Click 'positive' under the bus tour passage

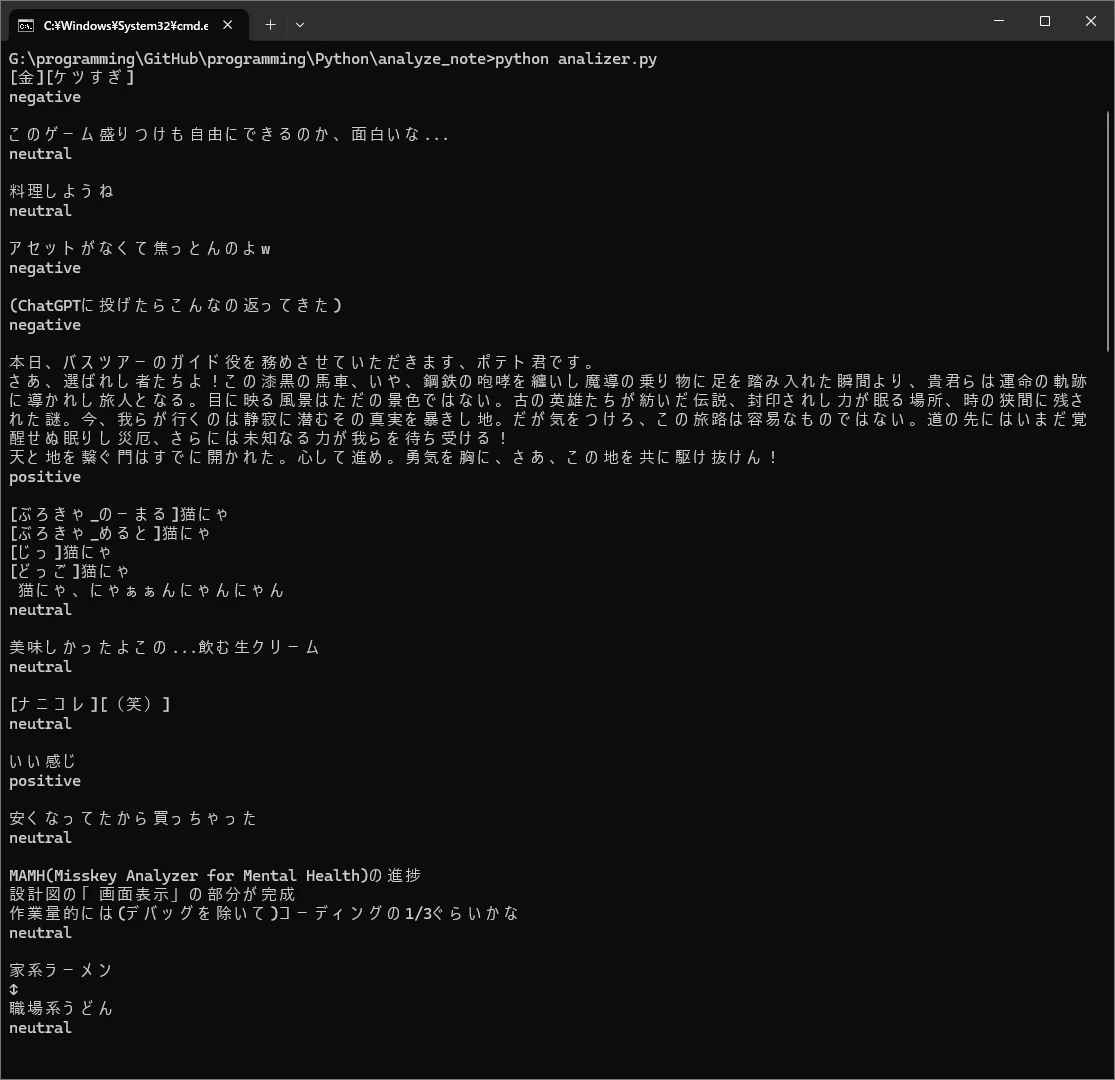pos(45,476)
